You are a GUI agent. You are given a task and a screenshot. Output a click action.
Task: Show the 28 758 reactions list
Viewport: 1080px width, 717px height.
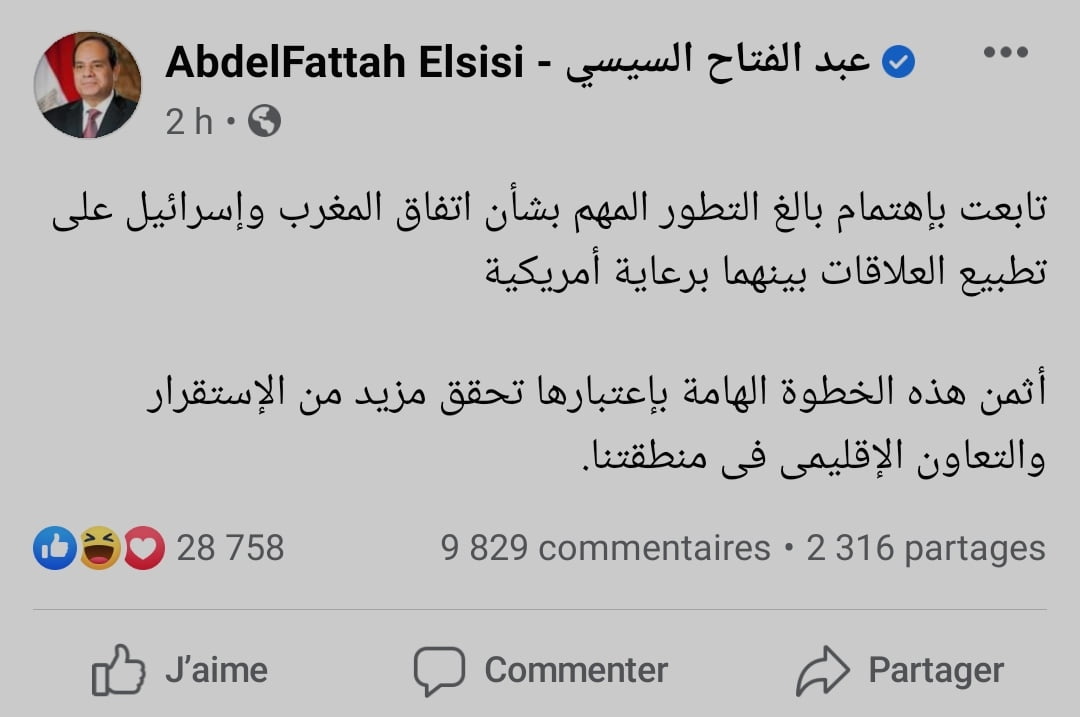pos(230,548)
